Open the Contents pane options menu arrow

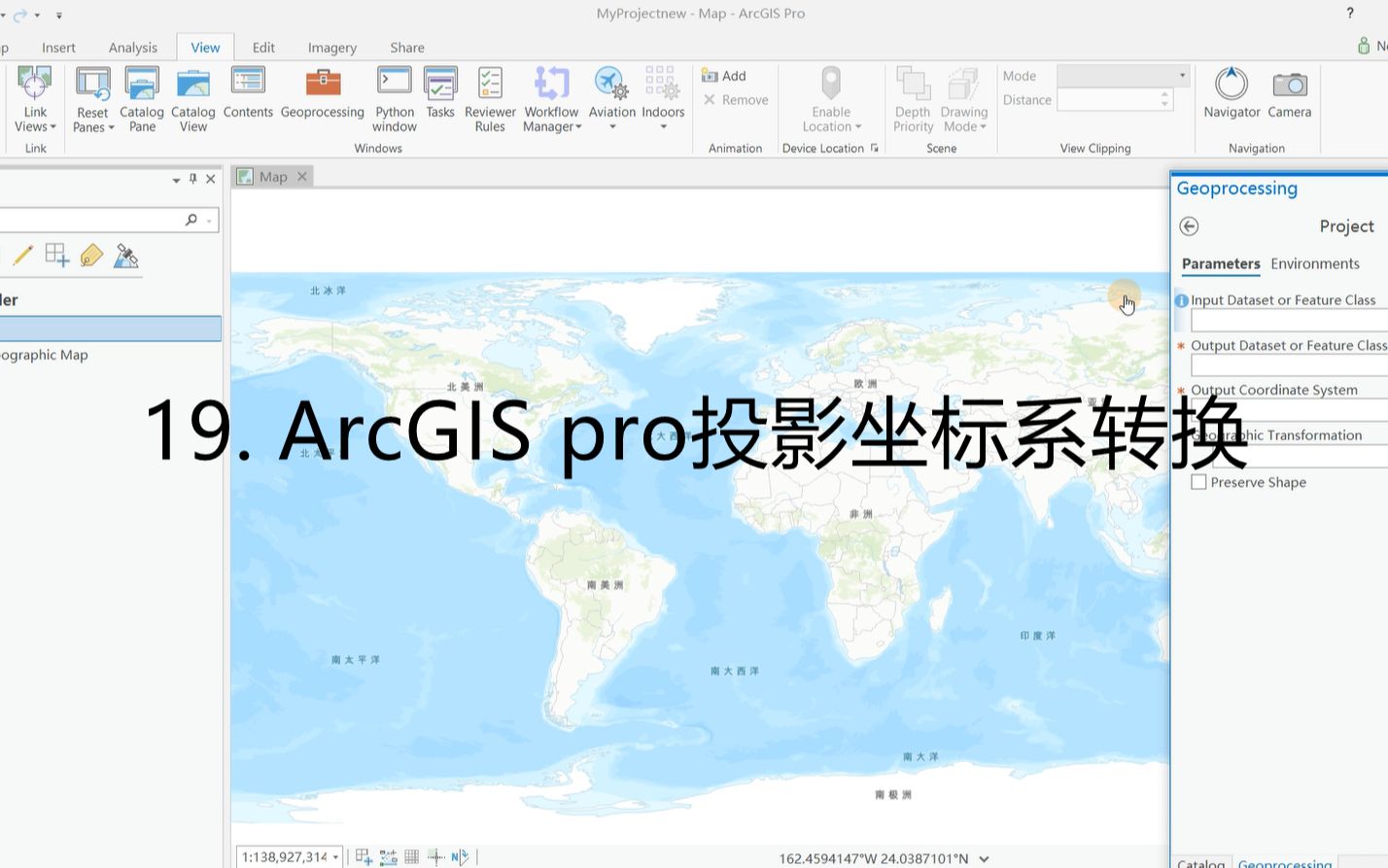coord(176,180)
